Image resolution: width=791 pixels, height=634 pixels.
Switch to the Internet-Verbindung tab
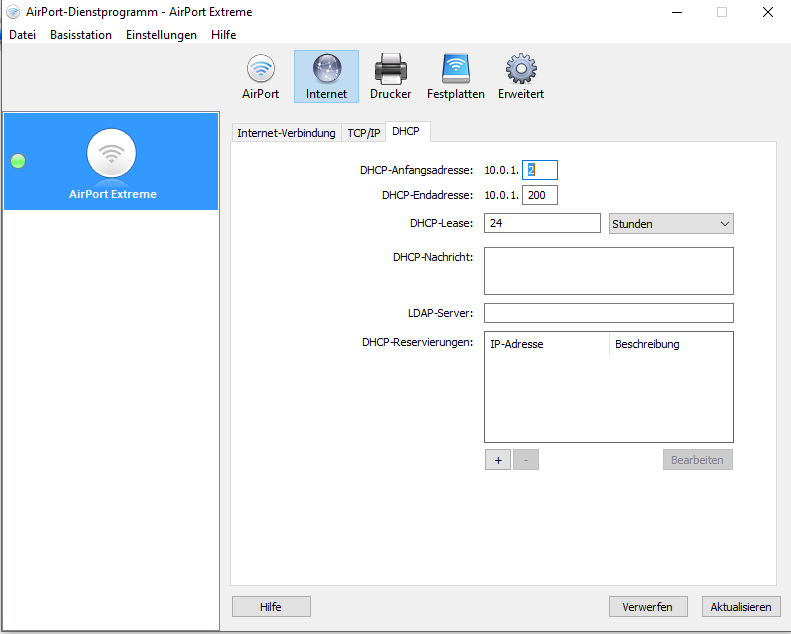pos(286,133)
